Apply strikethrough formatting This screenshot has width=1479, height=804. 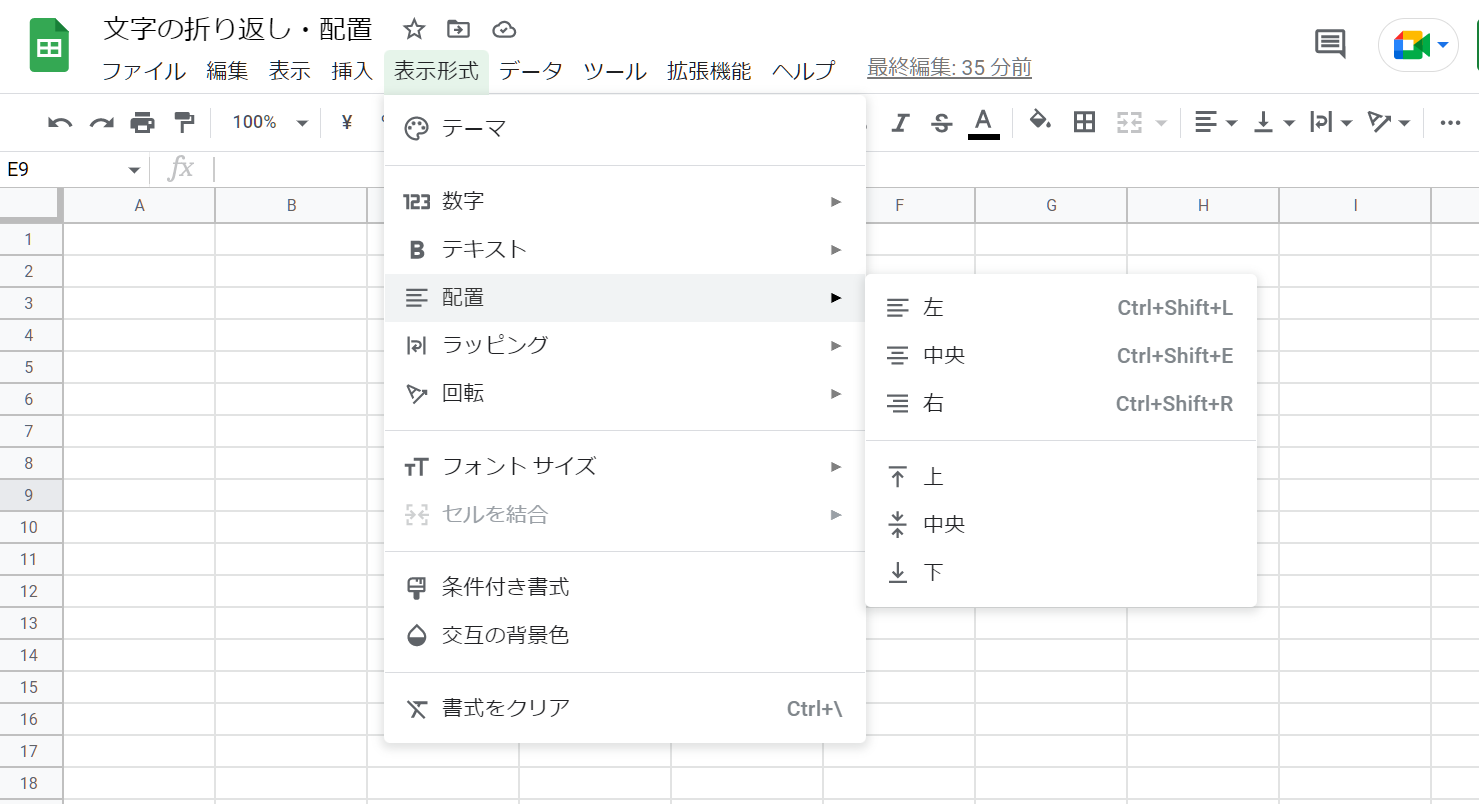[x=941, y=121]
